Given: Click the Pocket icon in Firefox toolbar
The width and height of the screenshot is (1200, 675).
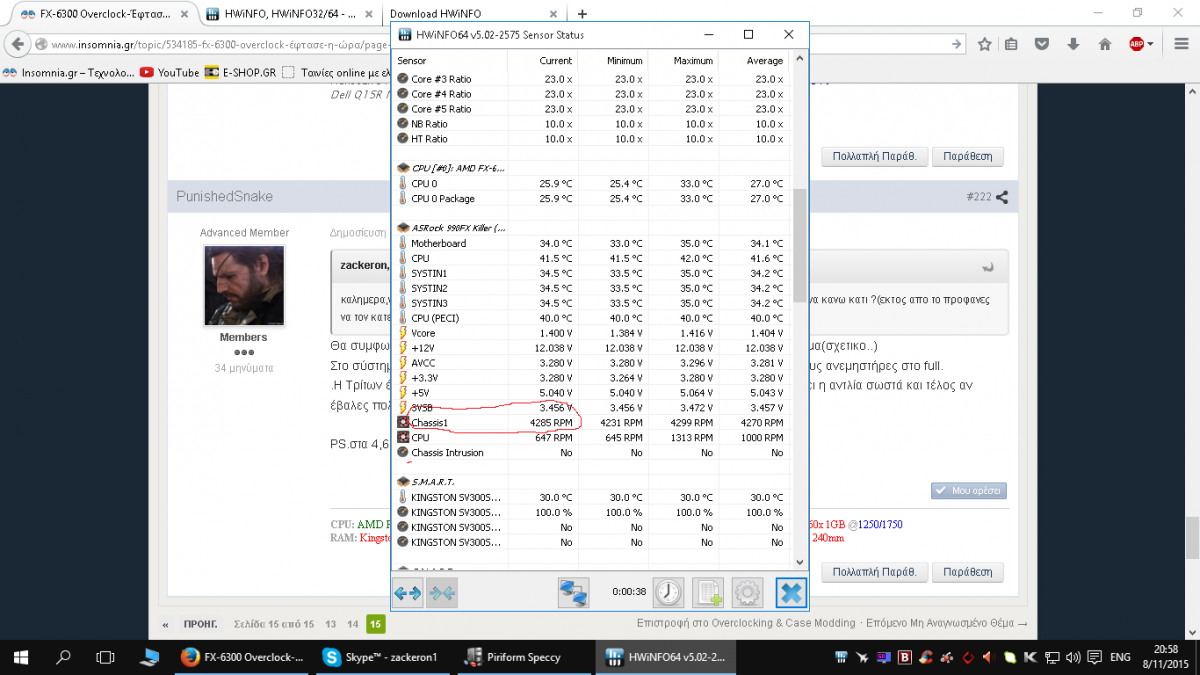Looking at the screenshot, I should [x=1042, y=45].
